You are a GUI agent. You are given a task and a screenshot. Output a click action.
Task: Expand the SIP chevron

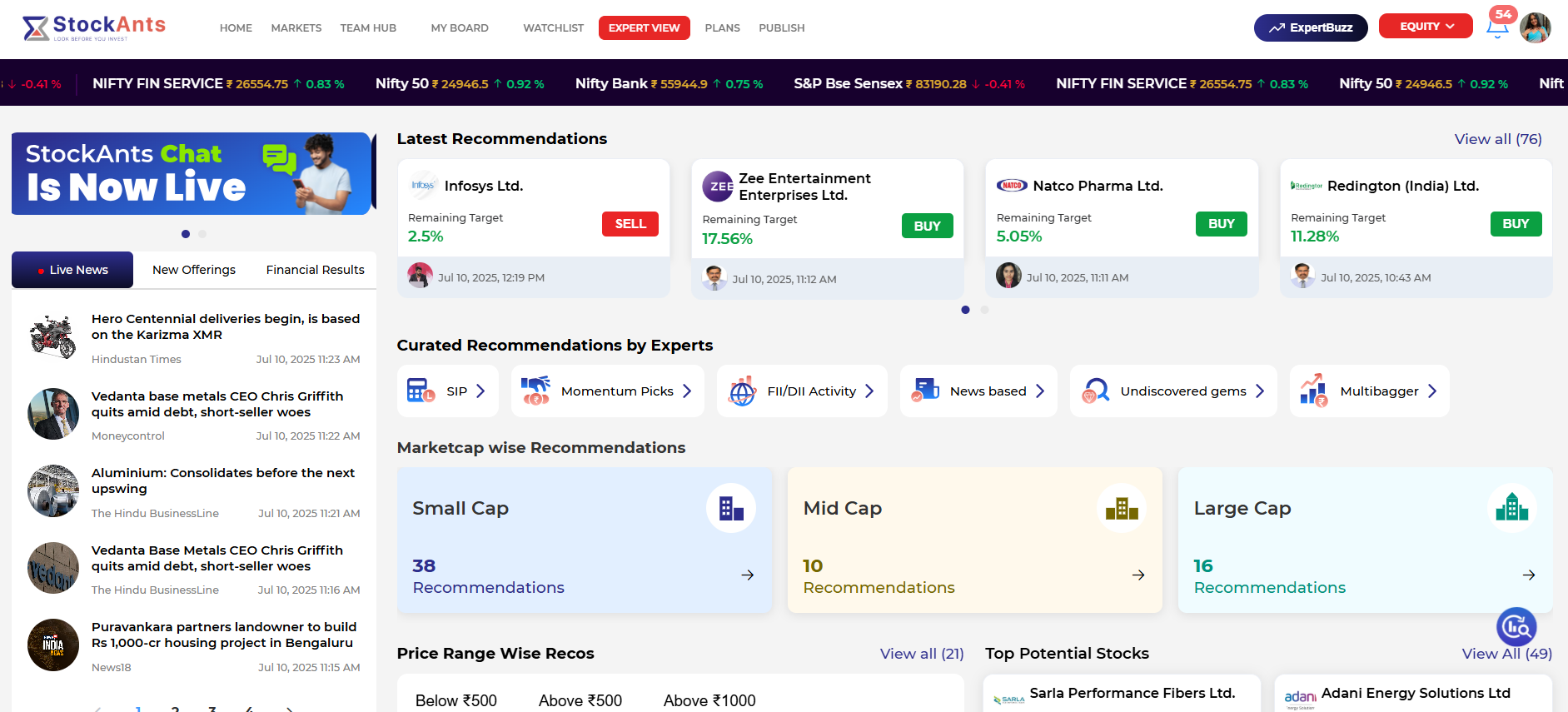pyautogui.click(x=480, y=391)
